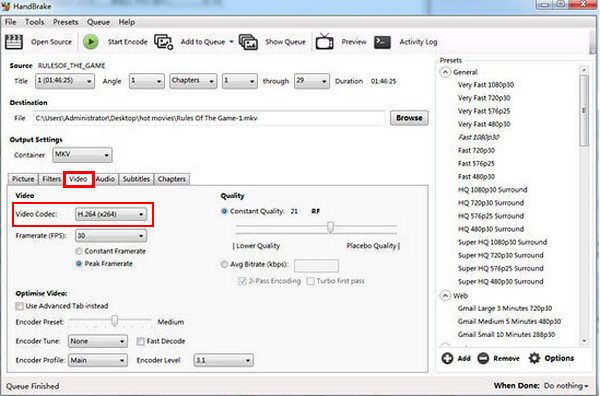Open the start chapter dropdown showing 1

coord(240,81)
